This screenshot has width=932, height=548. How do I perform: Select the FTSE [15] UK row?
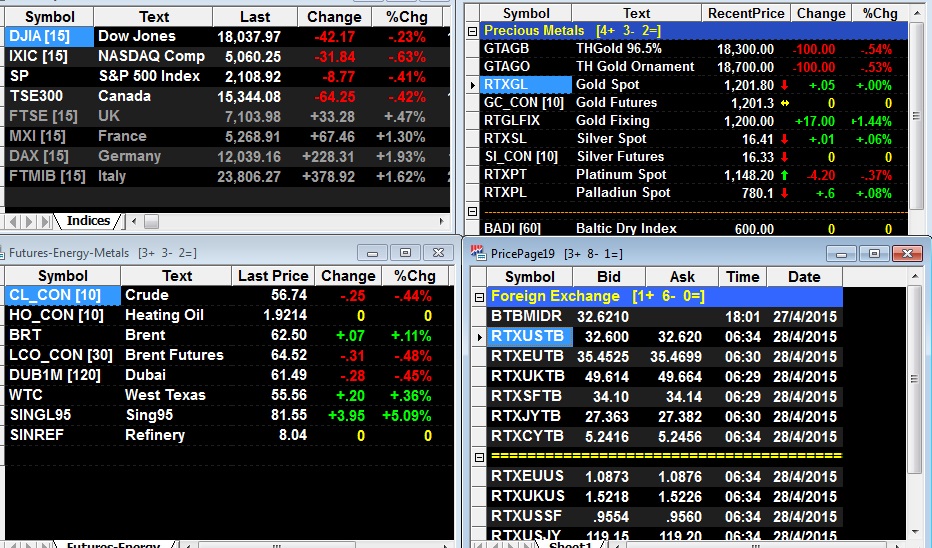pos(227,116)
